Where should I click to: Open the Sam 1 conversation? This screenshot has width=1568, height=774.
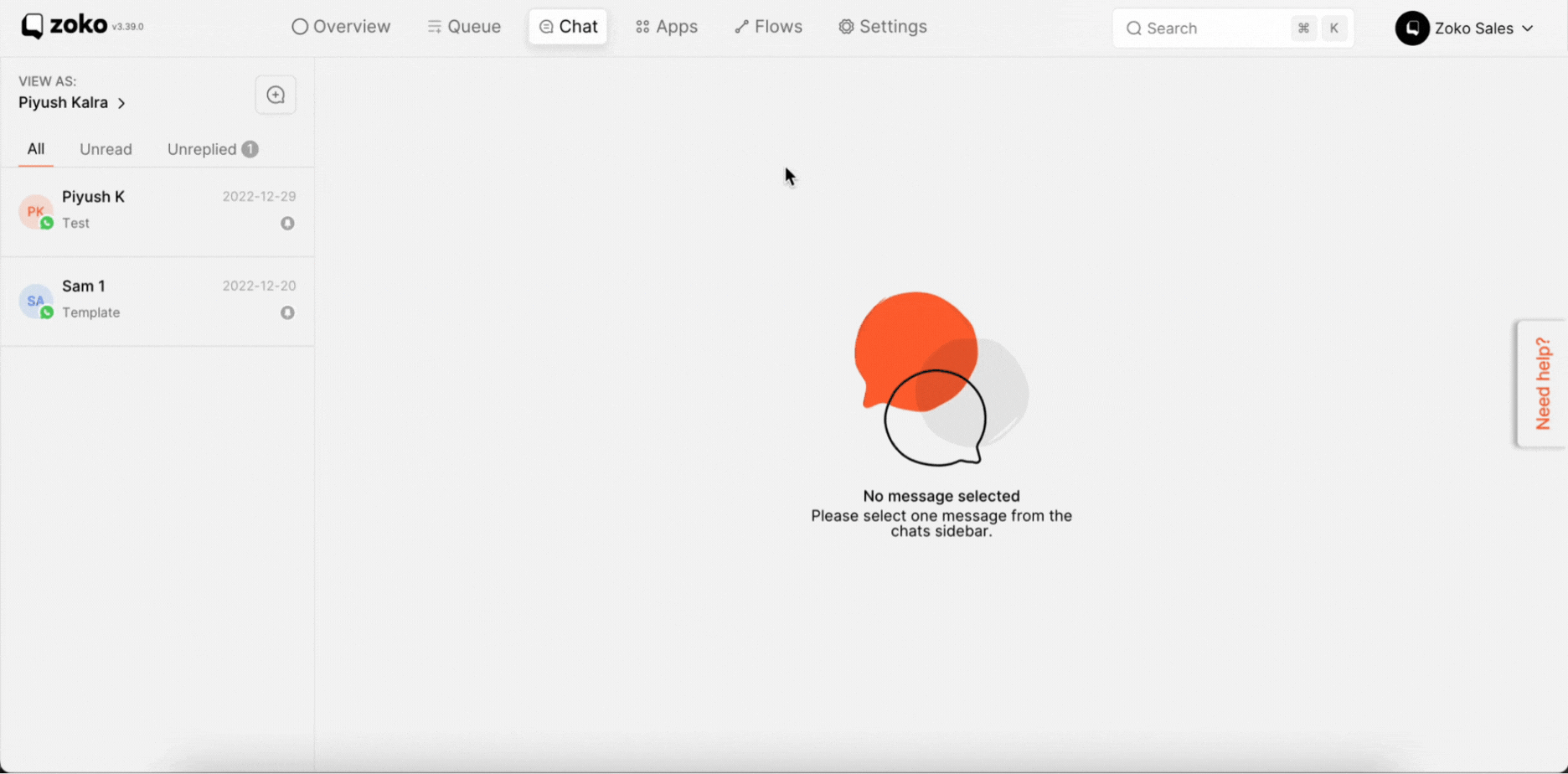[x=157, y=302]
